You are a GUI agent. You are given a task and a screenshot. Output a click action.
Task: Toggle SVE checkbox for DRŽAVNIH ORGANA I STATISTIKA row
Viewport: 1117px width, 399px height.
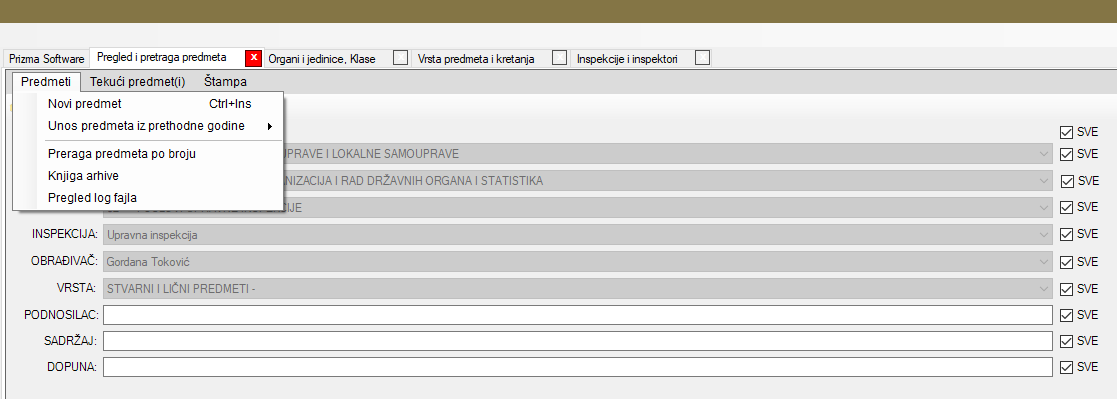coord(1067,181)
